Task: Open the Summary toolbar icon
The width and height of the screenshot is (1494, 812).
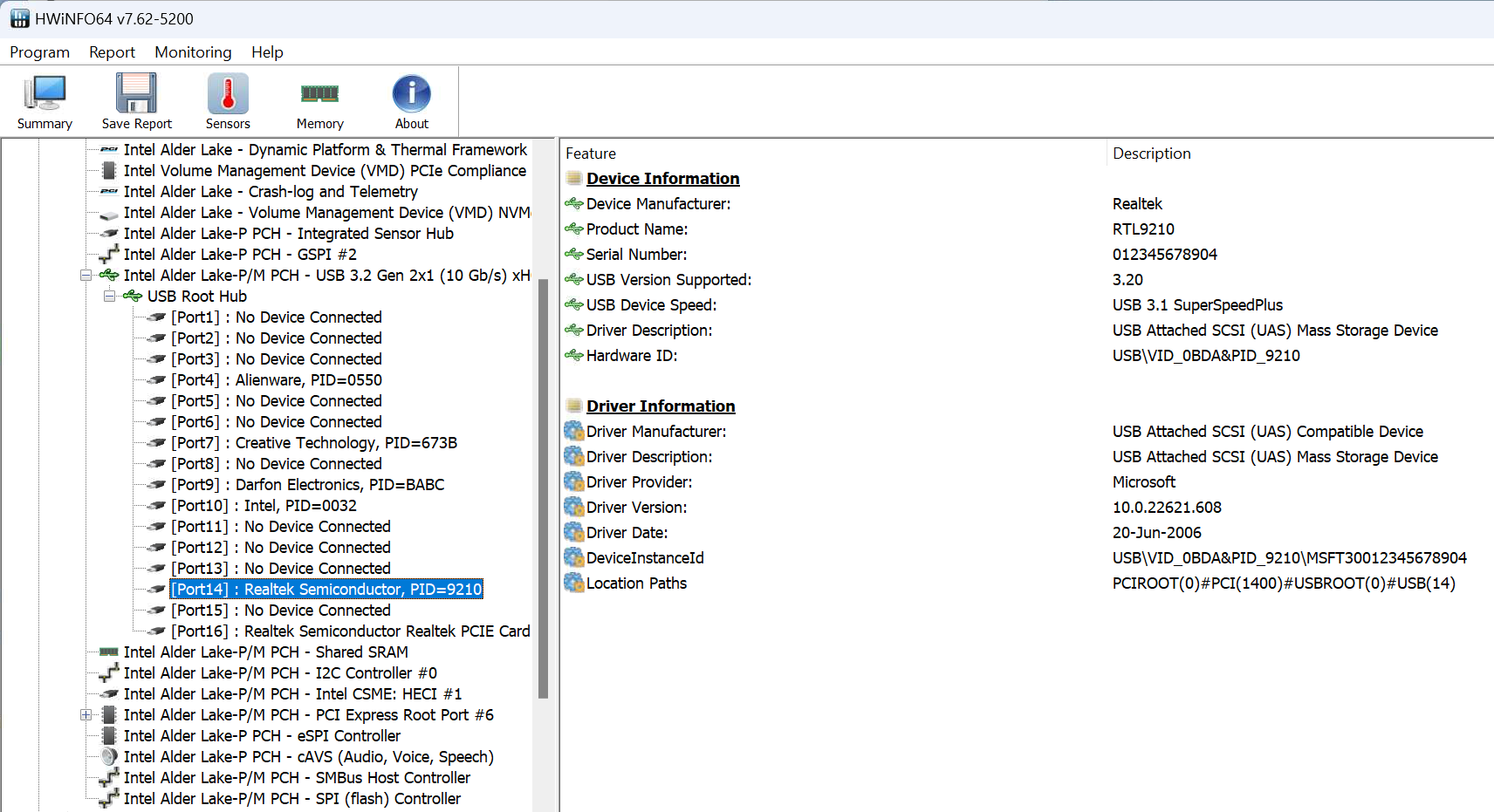Action: coord(45,93)
